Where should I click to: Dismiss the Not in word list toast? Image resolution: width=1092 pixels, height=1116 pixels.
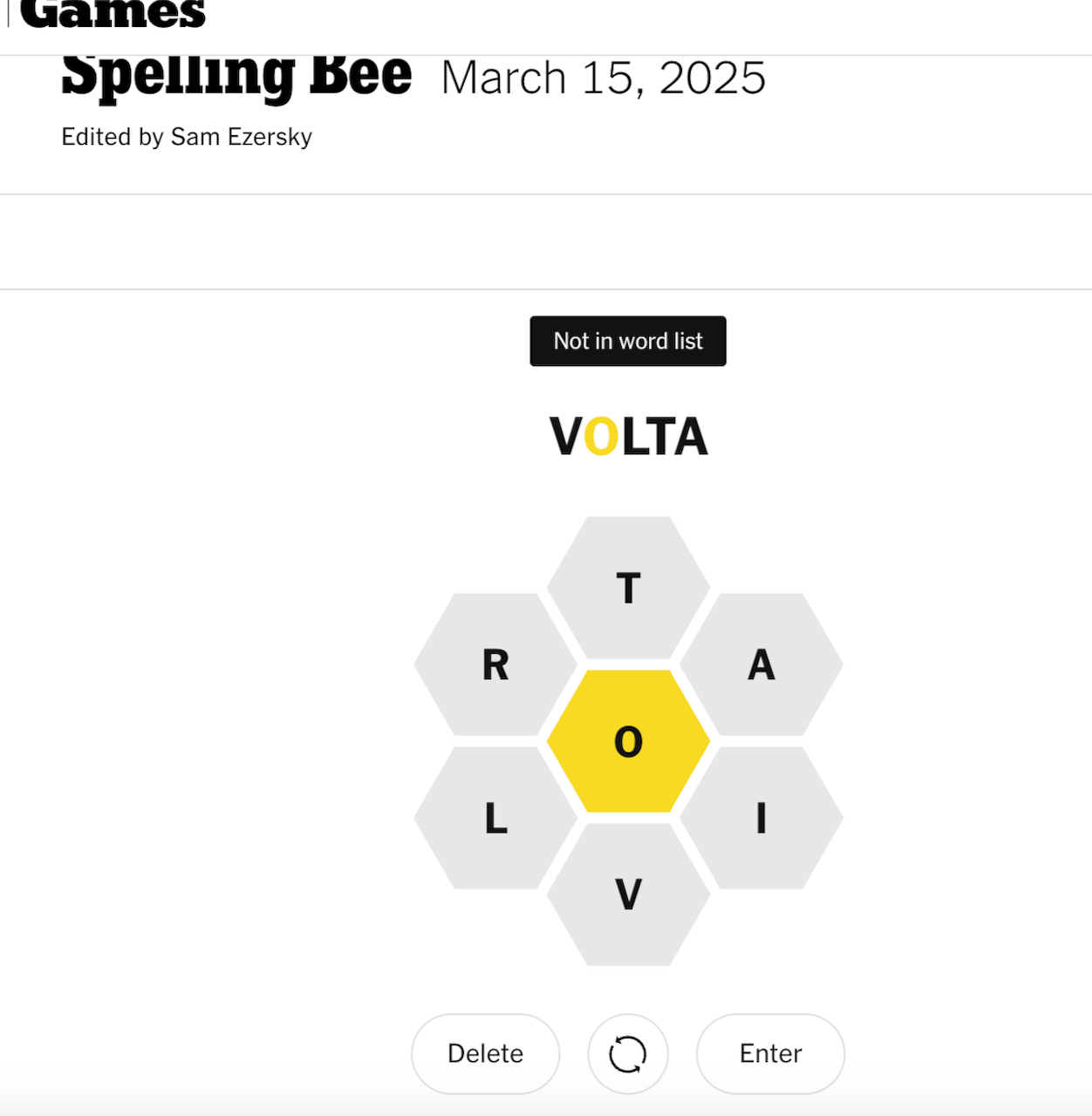(x=628, y=341)
